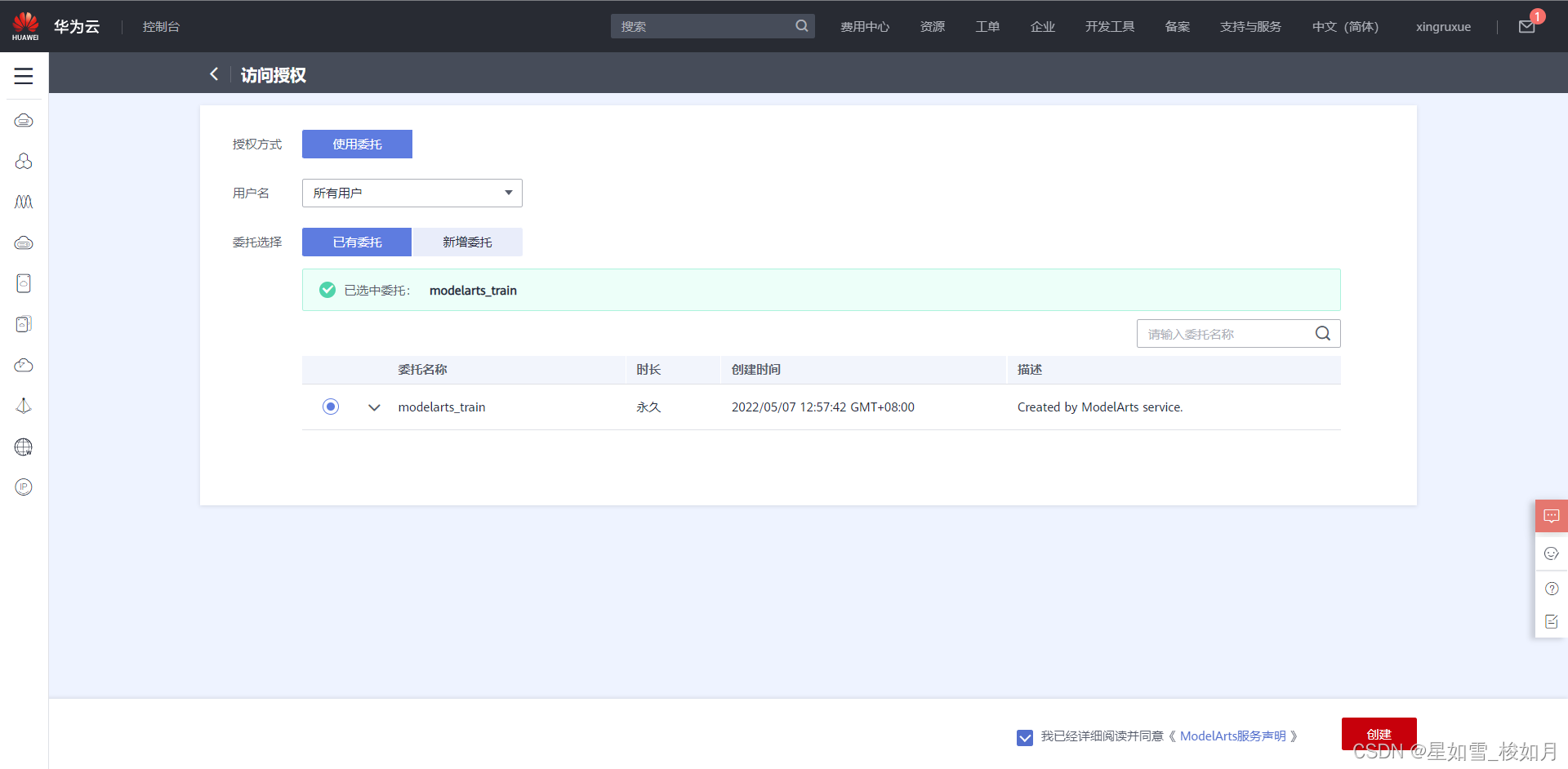Open the ModelArts服务声明 link
Image resolution: width=1568 pixels, height=769 pixels.
click(1232, 736)
